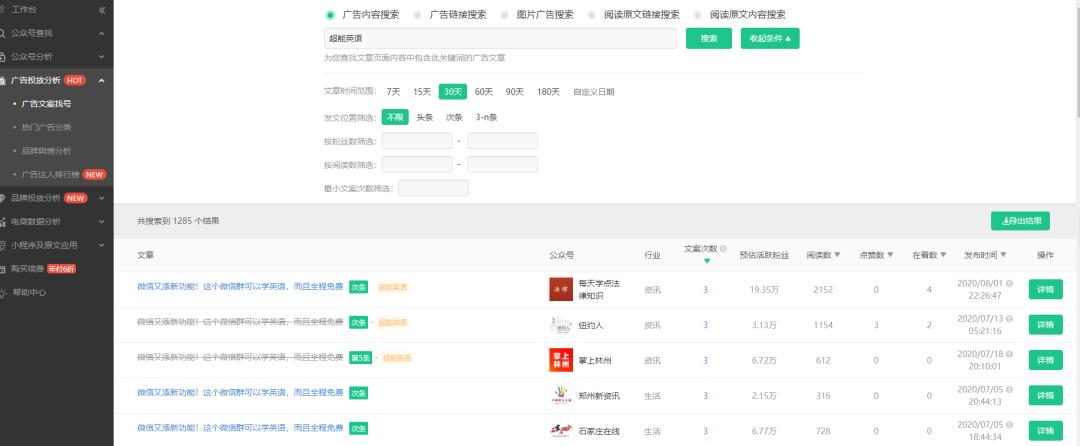Click 郑州新资讯 account avatar
The width and height of the screenshot is (1080, 446).
point(561,395)
